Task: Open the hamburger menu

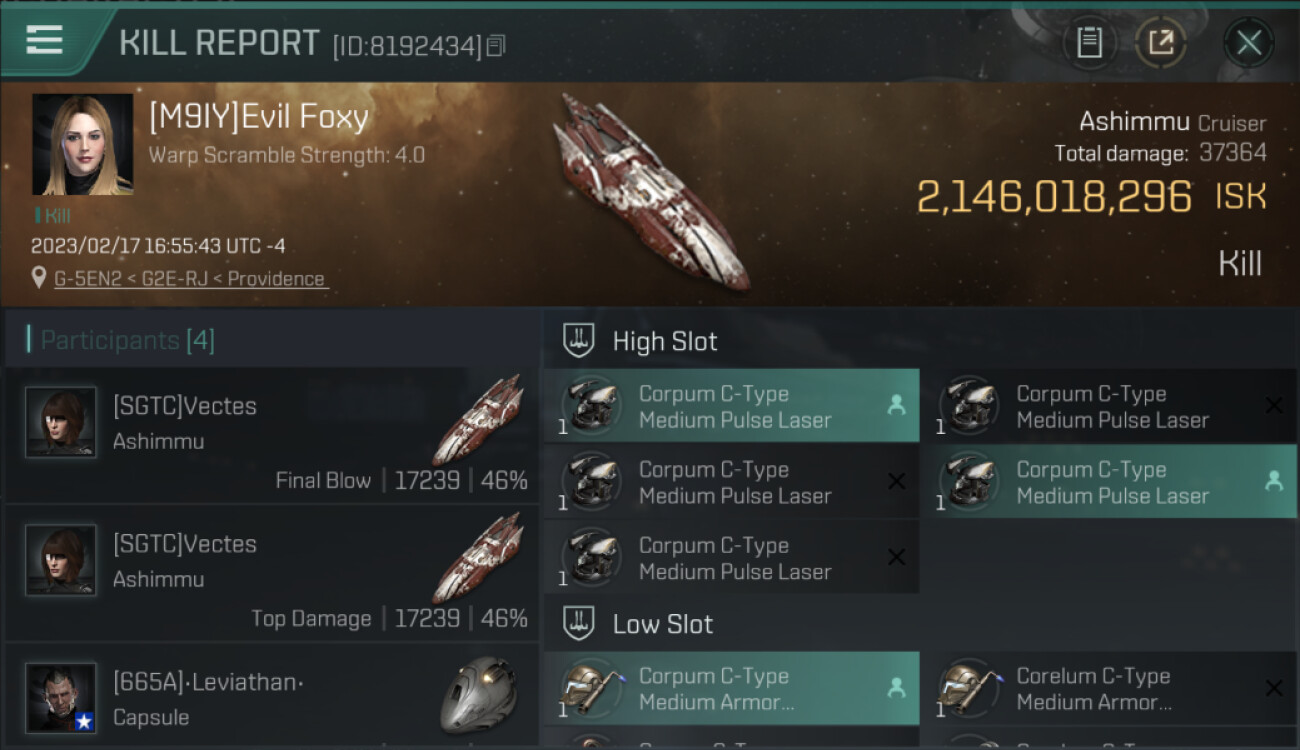Action: tap(45, 41)
